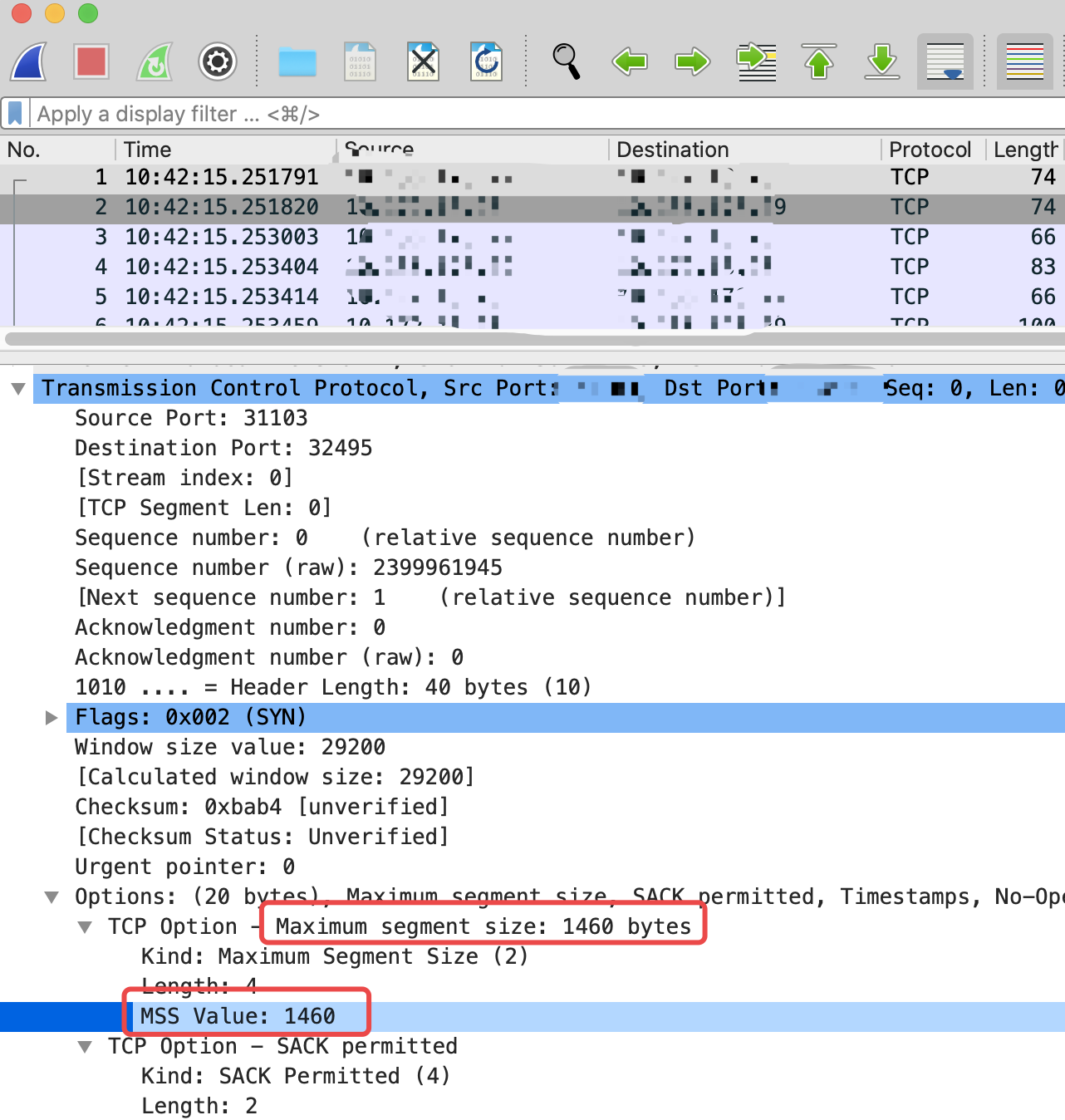Open the capture options gear

tap(218, 61)
